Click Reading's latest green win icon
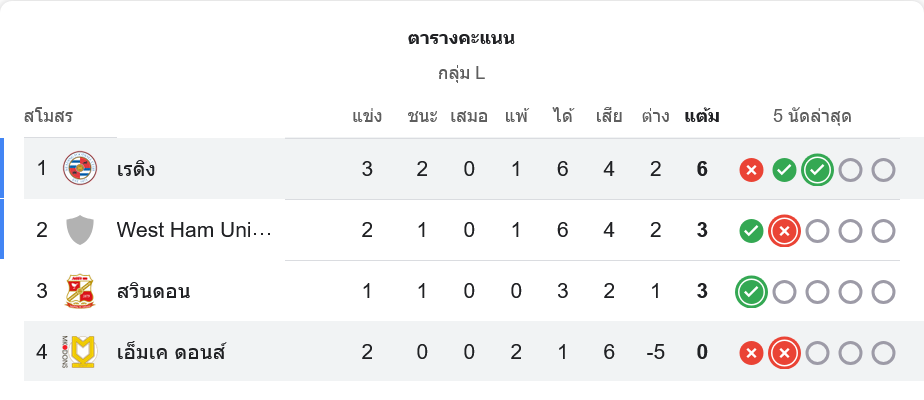The image size is (924, 400). 817,170
